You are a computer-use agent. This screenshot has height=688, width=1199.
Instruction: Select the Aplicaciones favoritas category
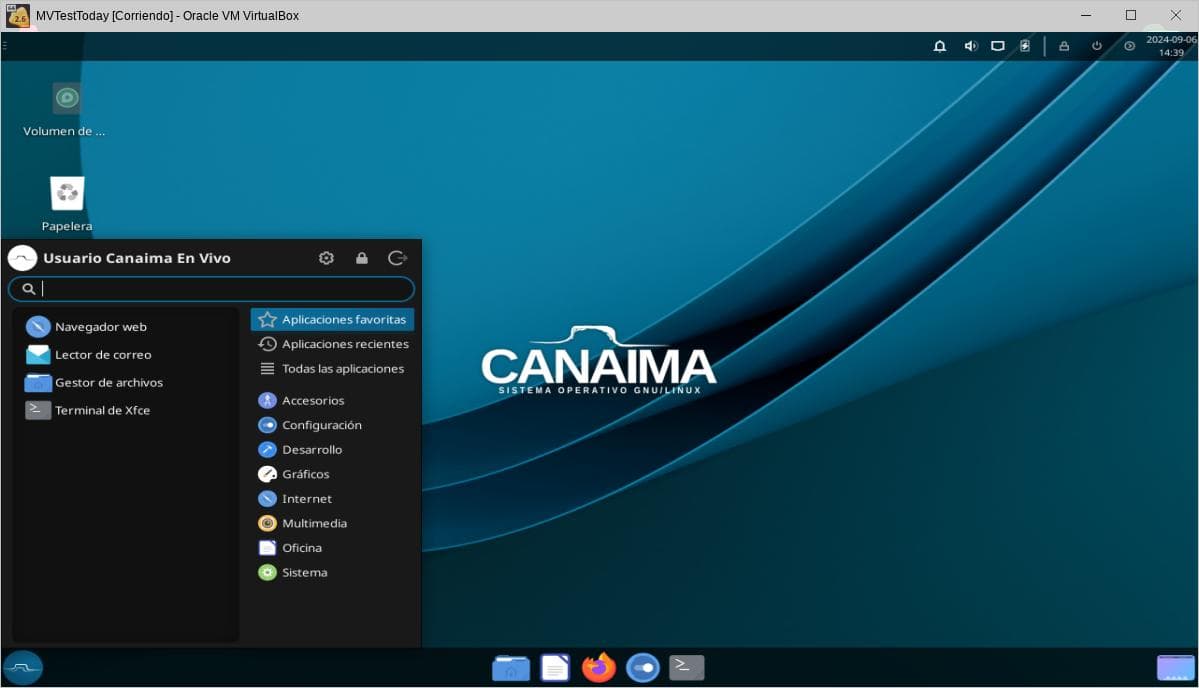click(333, 320)
